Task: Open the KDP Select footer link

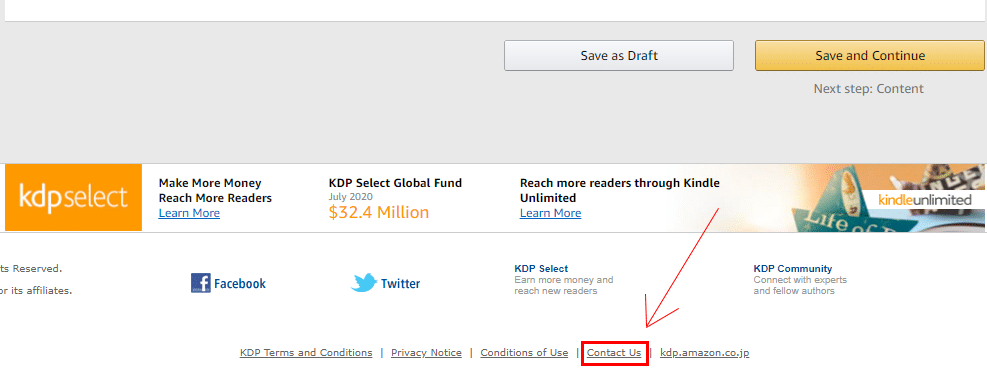Action: tap(541, 268)
